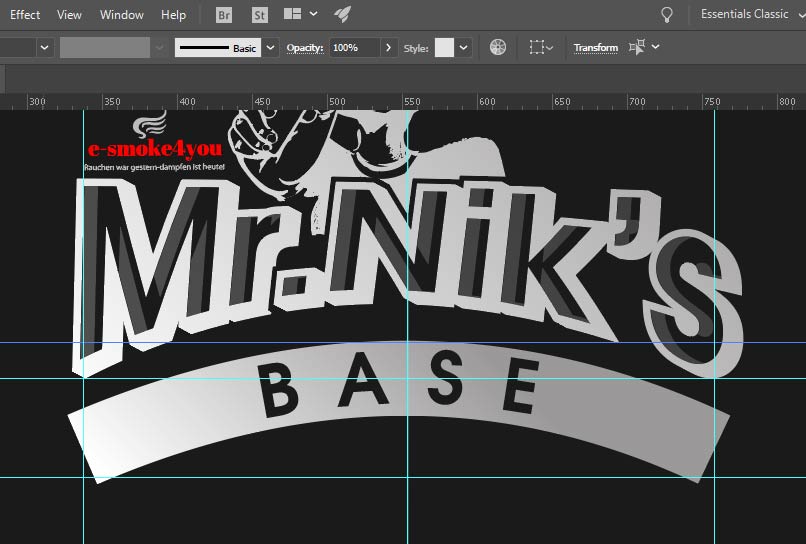Open Adobe Stock via St icon
Screen dimensions: 806x544
(x=260, y=15)
